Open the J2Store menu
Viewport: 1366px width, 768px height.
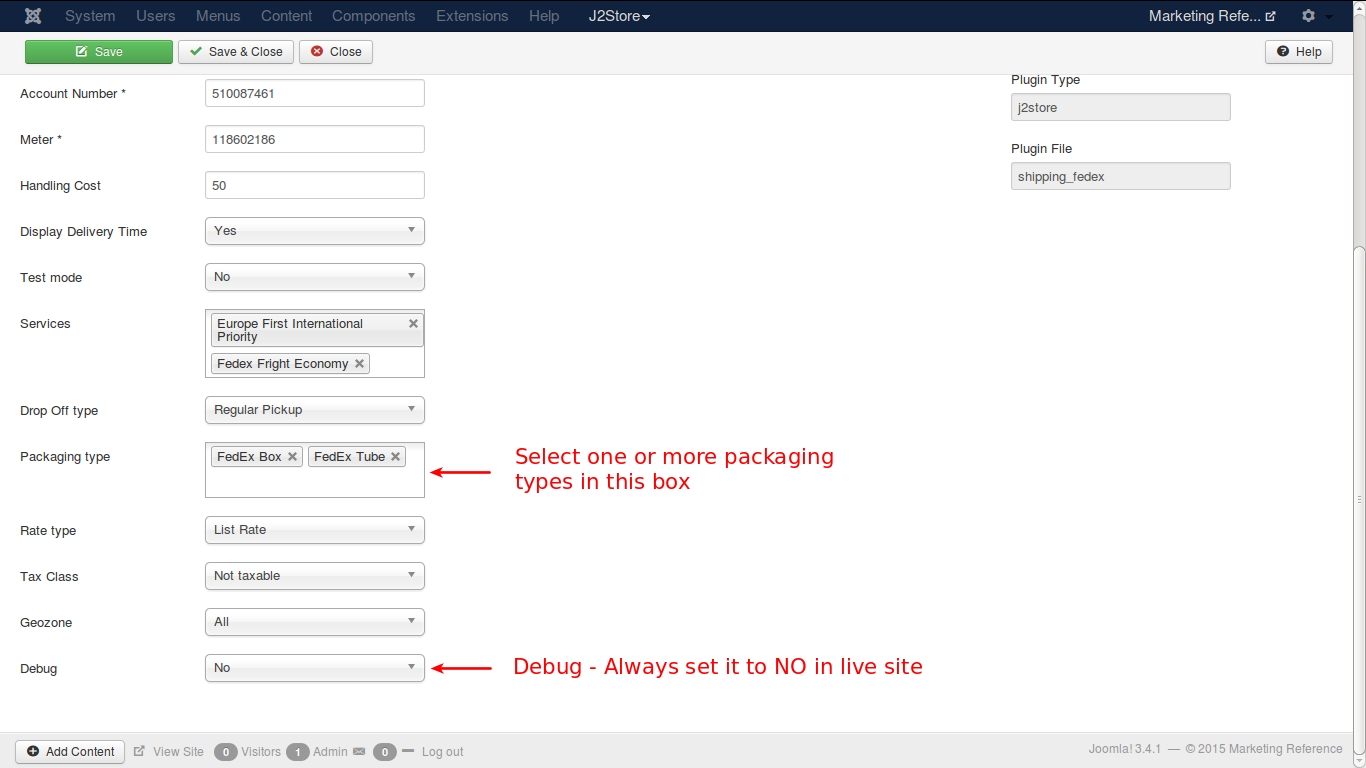point(619,16)
